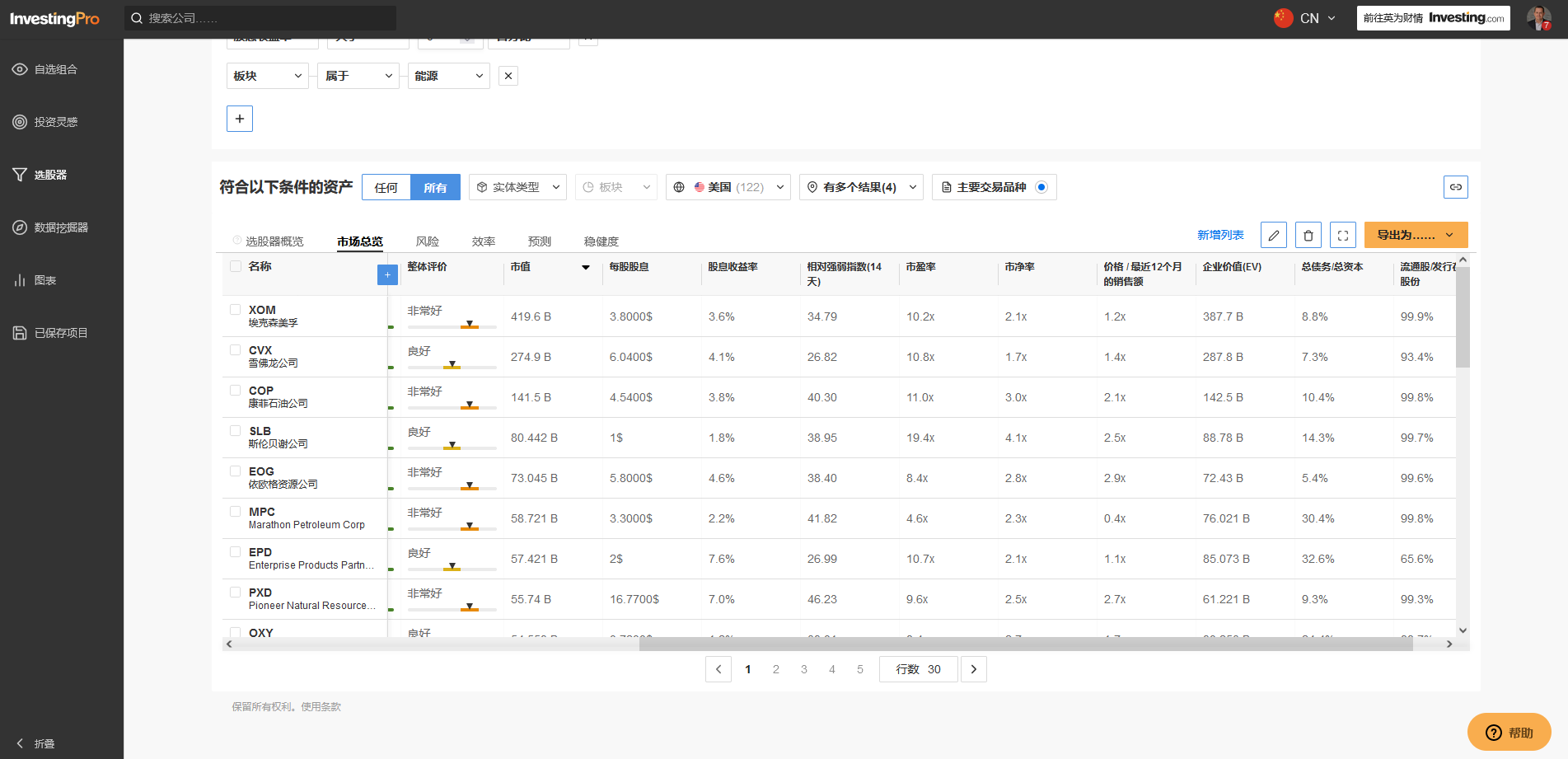The width and height of the screenshot is (1568, 759).
Task: Switch to 效率 tab
Action: [484, 241]
